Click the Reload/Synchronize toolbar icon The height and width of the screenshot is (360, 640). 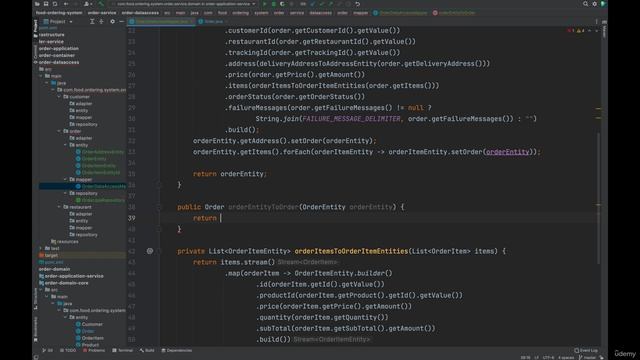point(55,4)
